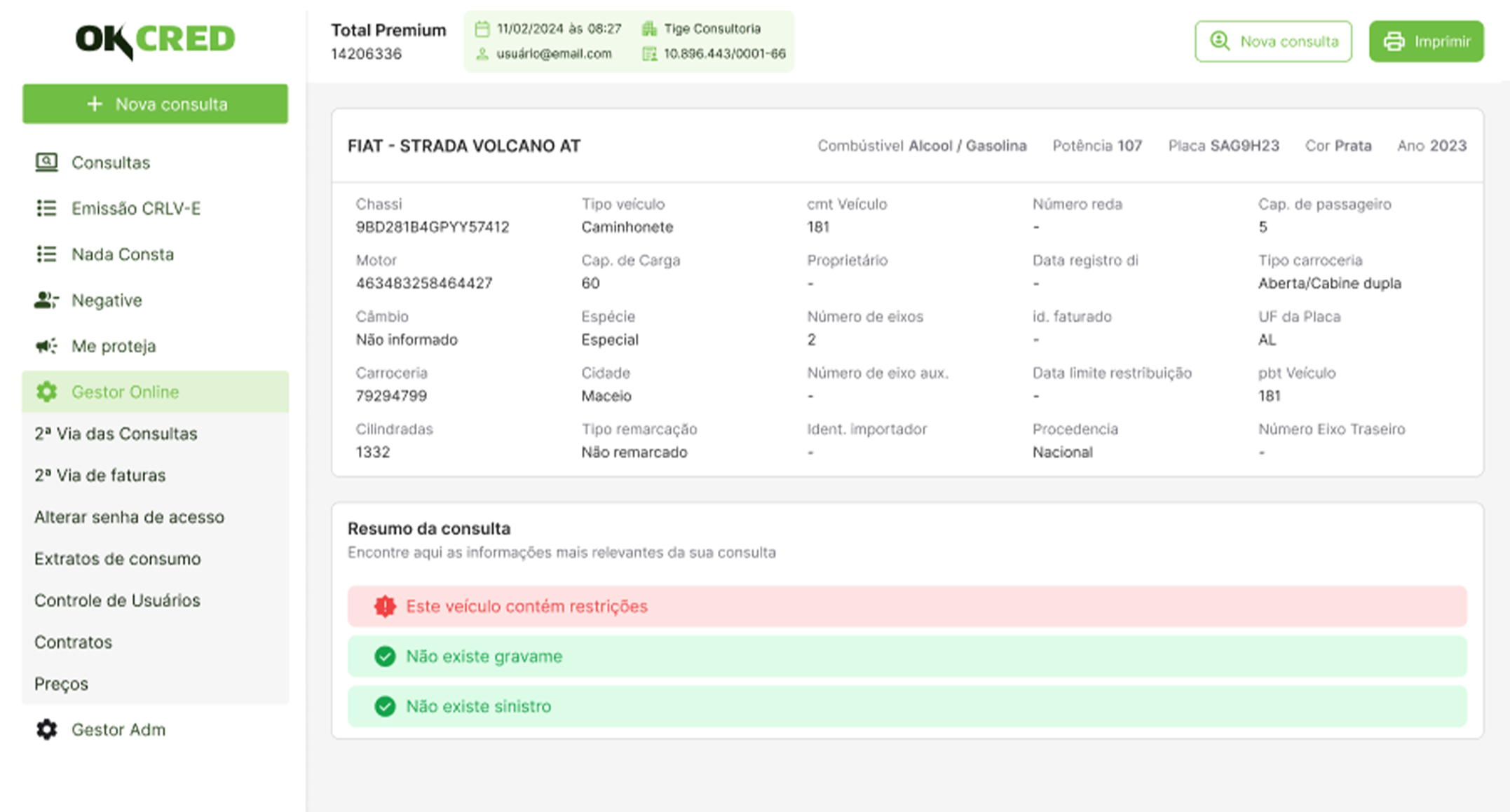Open the vehicle restrictions alert banner

pos(906,606)
